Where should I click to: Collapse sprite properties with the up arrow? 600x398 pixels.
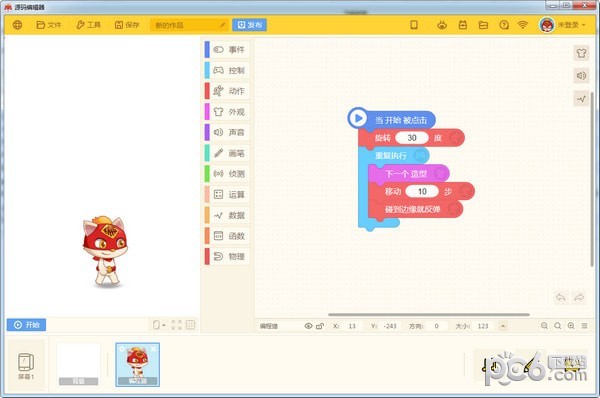pos(503,326)
